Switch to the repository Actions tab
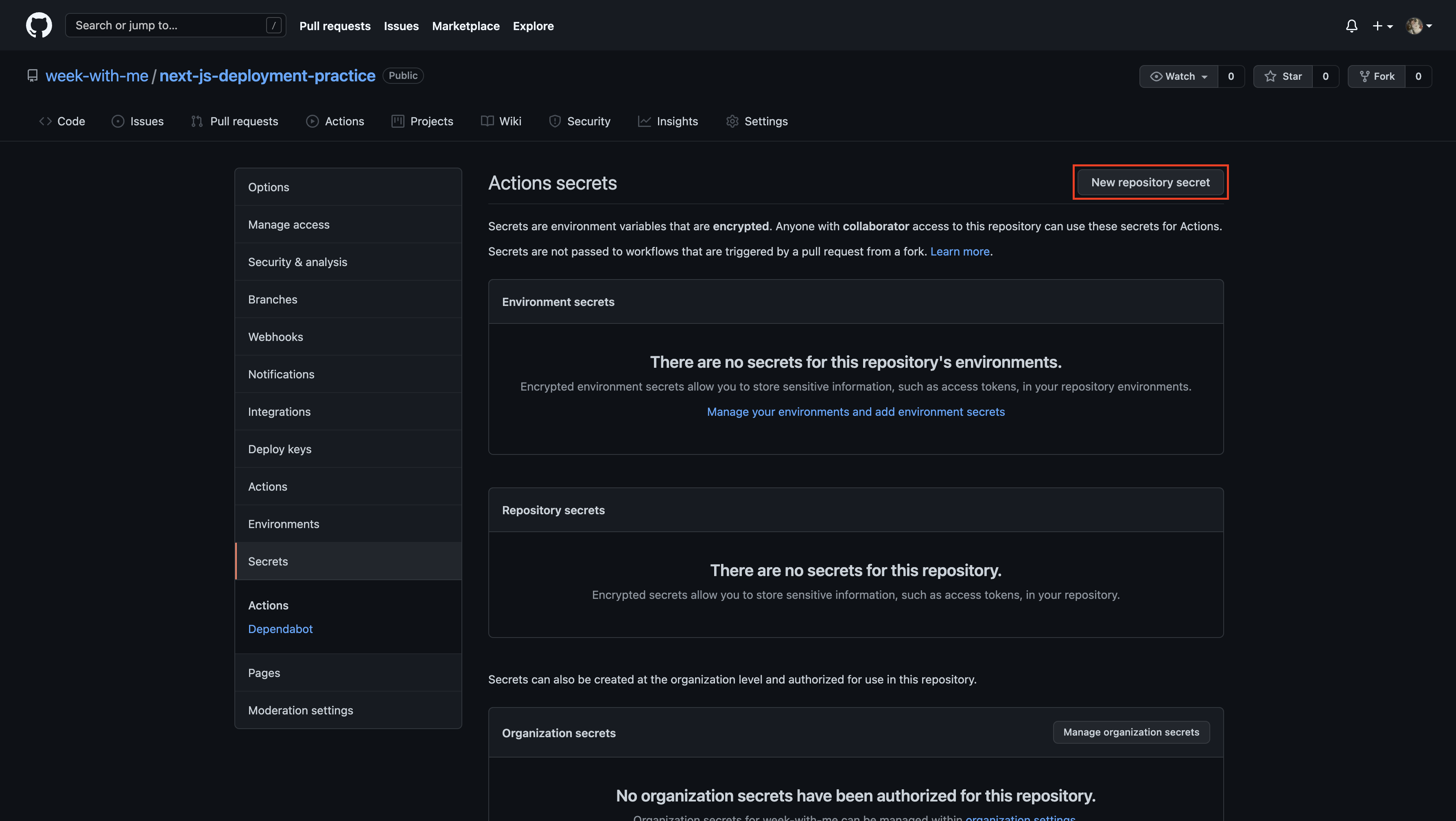Viewport: 1456px width, 821px height. (x=335, y=121)
